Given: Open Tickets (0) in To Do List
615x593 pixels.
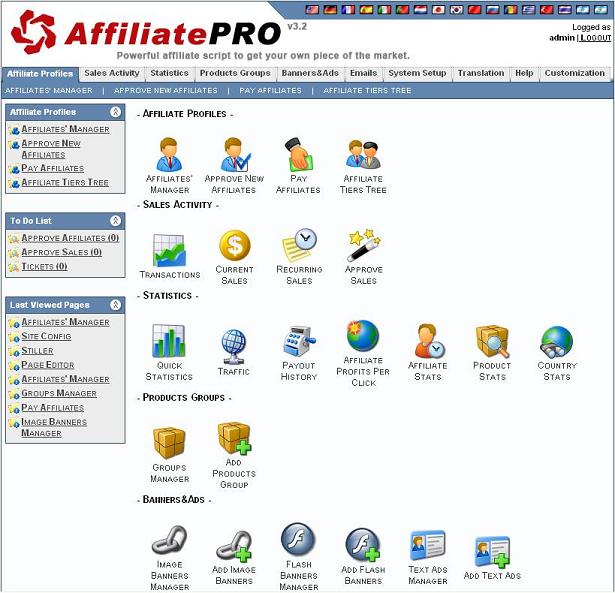Looking at the screenshot, I should pos(44,266).
